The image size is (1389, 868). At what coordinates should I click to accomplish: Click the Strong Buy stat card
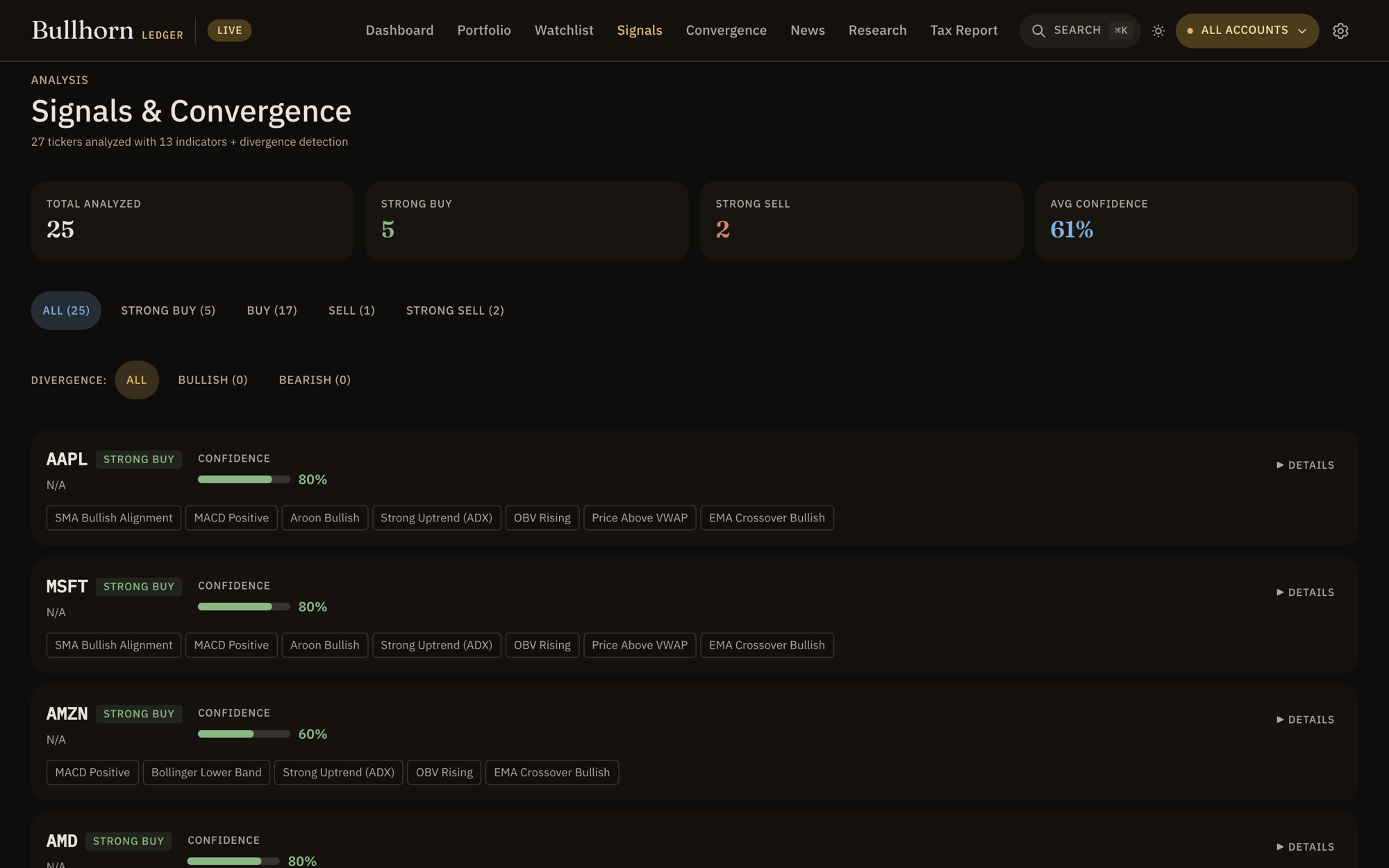click(527, 221)
